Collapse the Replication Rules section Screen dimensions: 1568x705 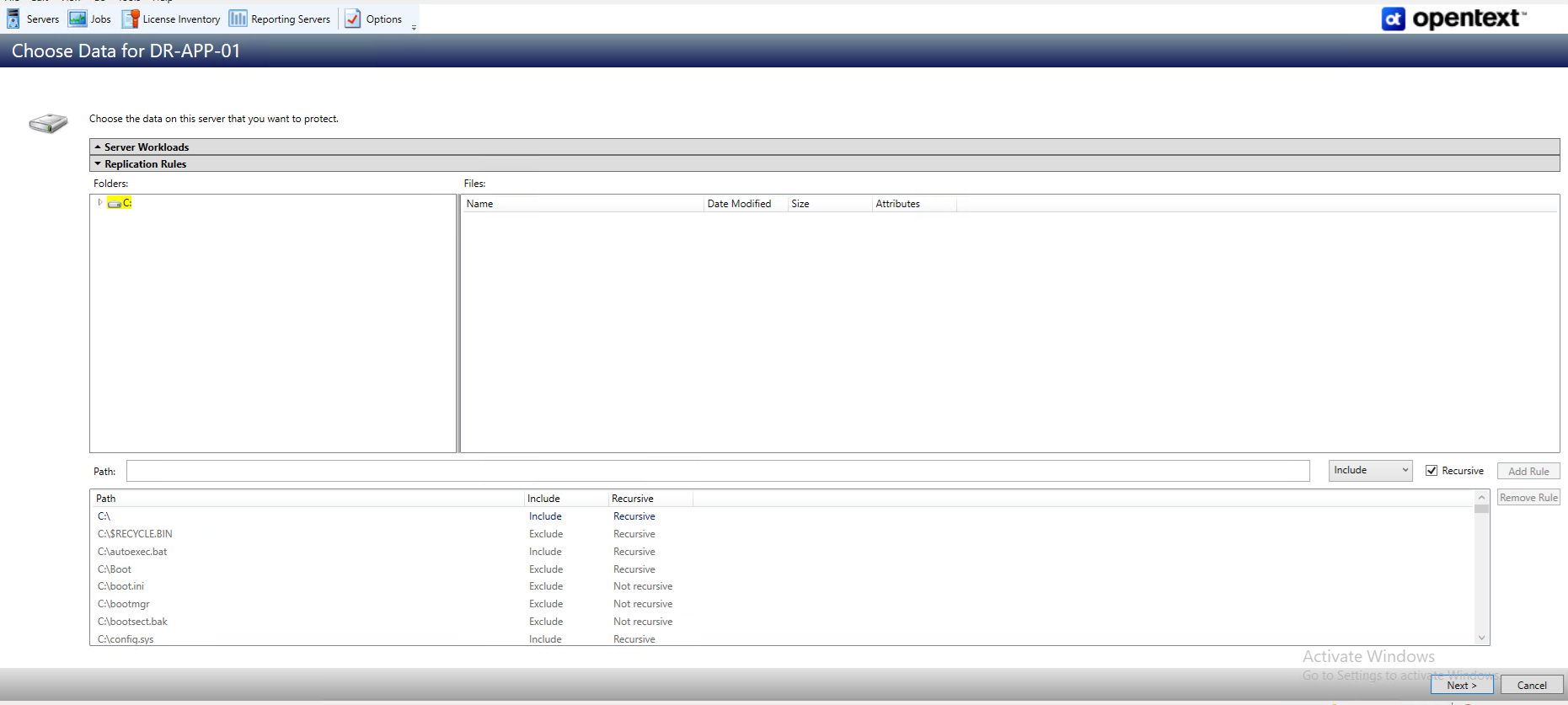(98, 164)
